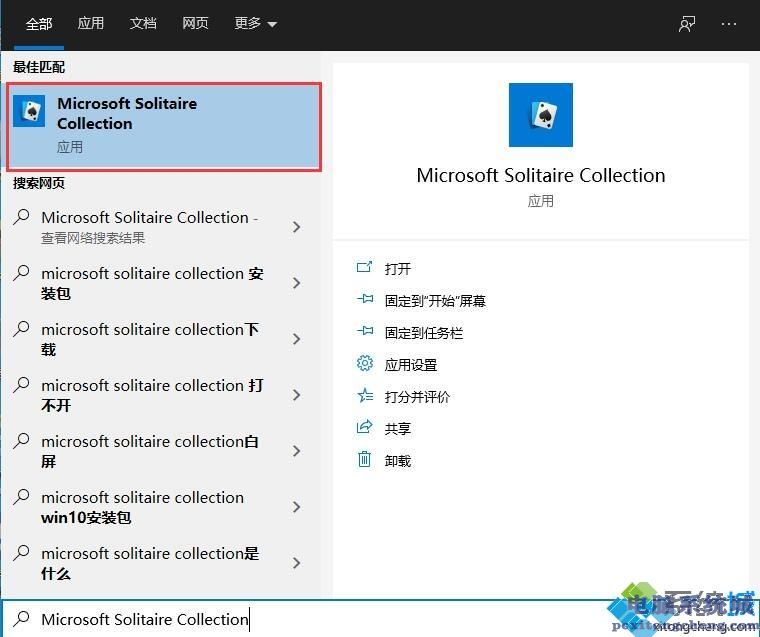This screenshot has width=760, height=637.
Task: Select 打分并评价
Action: [417, 397]
